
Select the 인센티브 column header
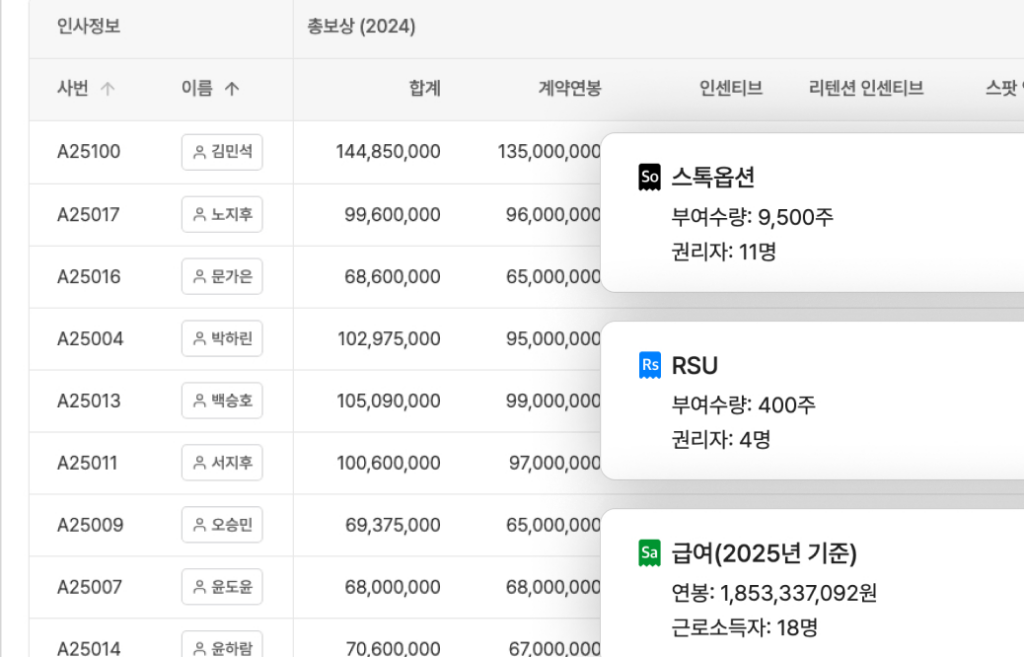click(x=731, y=89)
